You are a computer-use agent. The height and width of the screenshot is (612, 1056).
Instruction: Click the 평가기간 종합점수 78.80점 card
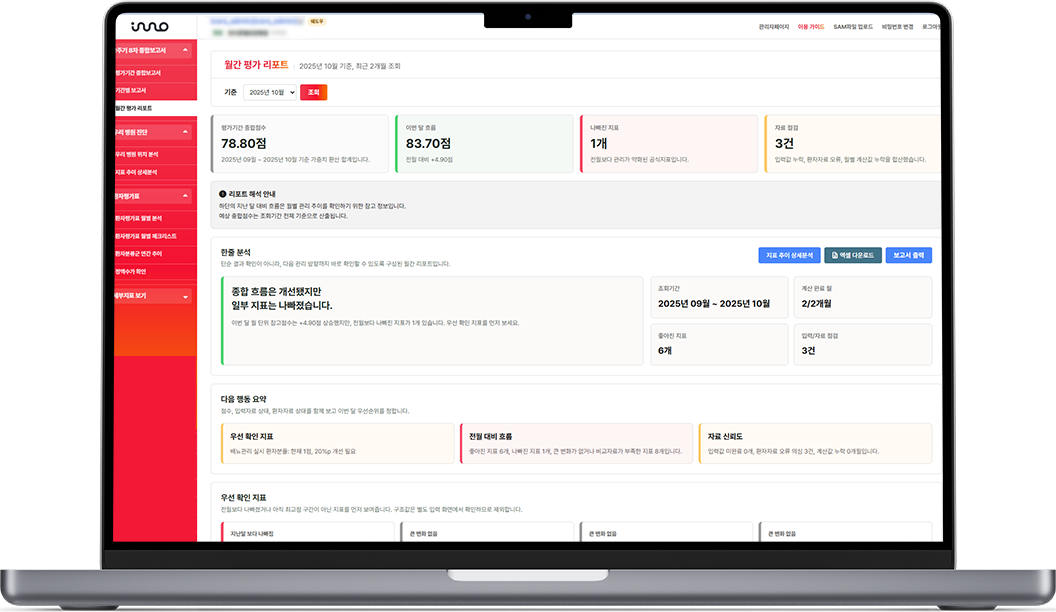pyautogui.click(x=300, y=143)
